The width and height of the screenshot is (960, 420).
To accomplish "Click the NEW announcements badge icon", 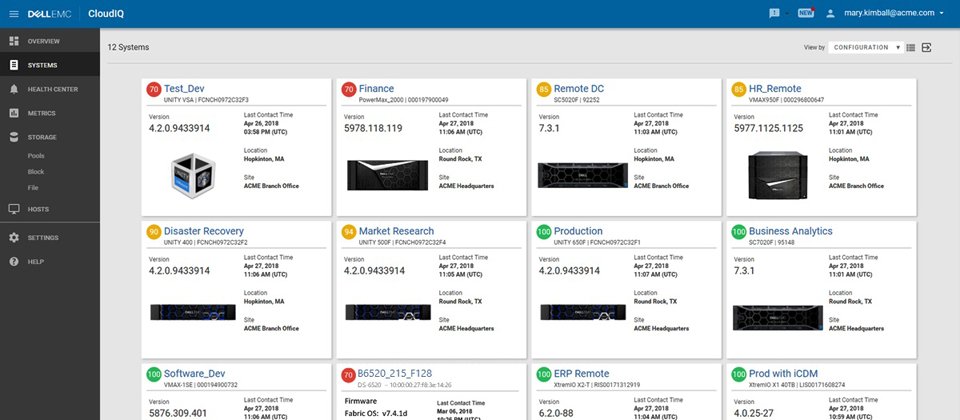I will click(x=806, y=13).
